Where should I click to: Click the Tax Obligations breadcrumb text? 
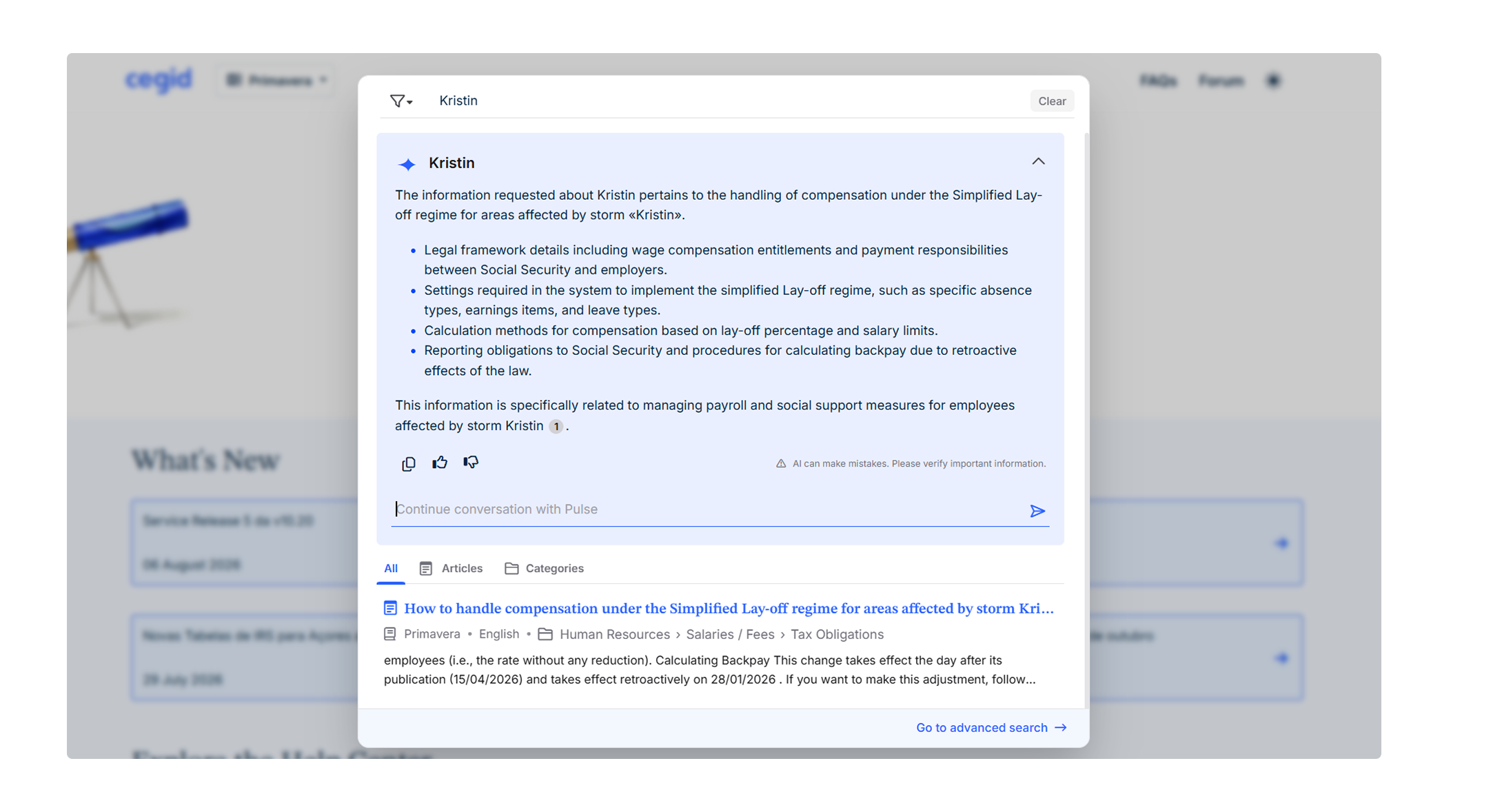[837, 634]
